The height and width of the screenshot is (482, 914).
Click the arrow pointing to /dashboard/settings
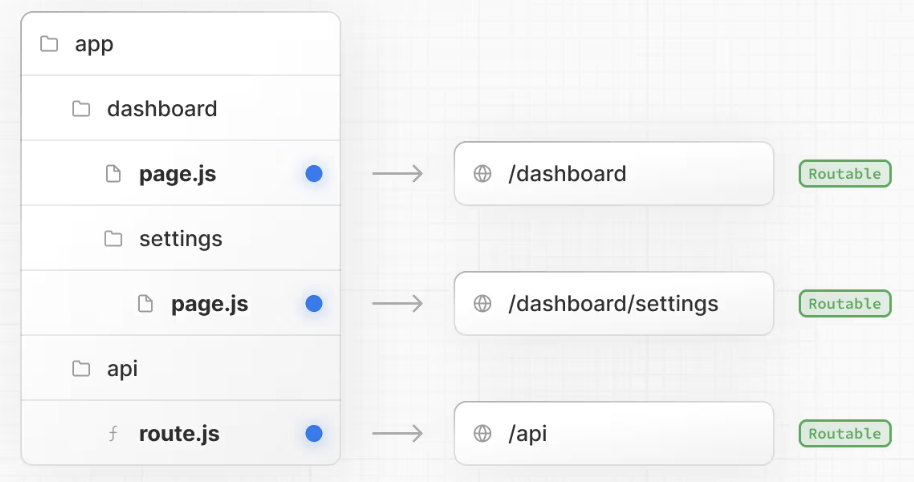(397, 304)
